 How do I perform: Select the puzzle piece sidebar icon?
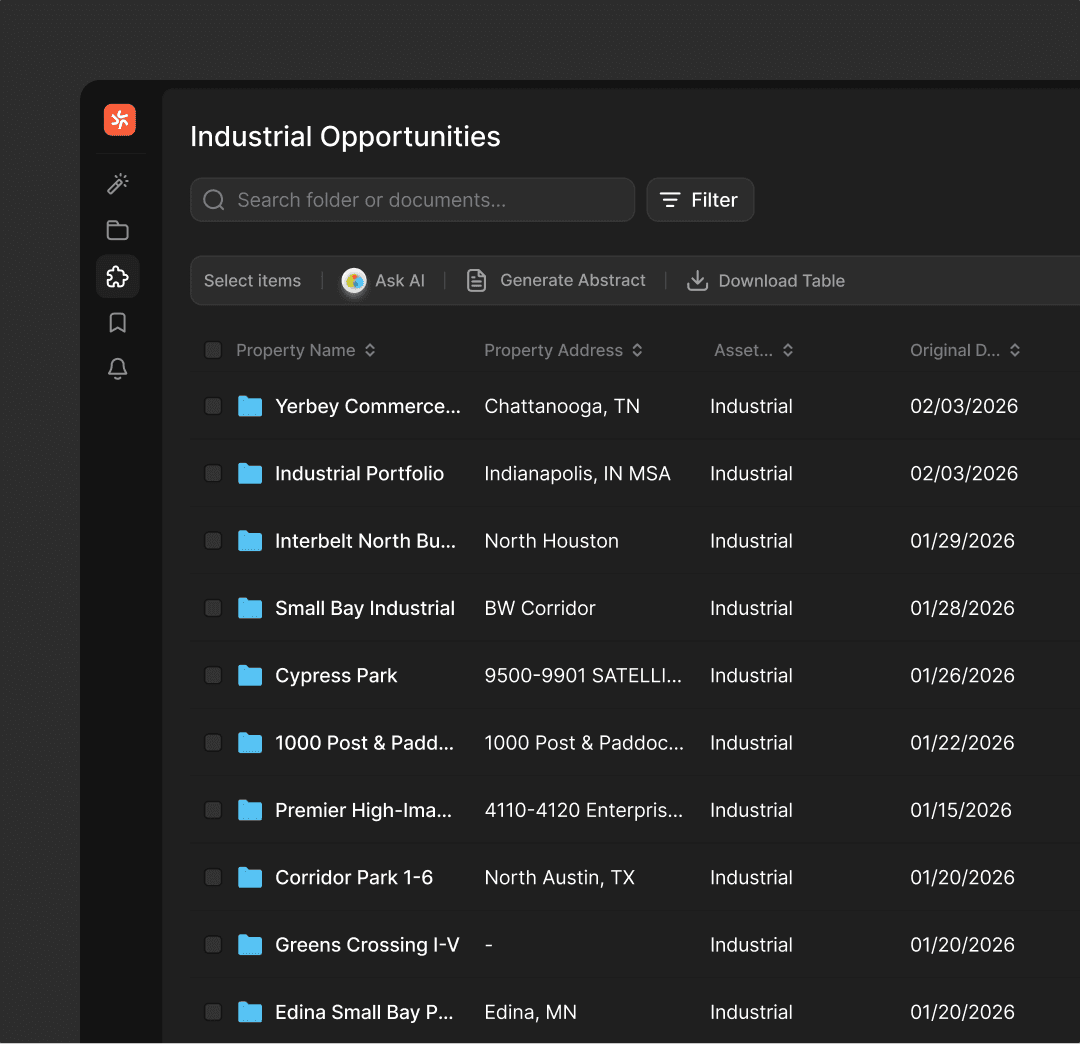coord(118,277)
